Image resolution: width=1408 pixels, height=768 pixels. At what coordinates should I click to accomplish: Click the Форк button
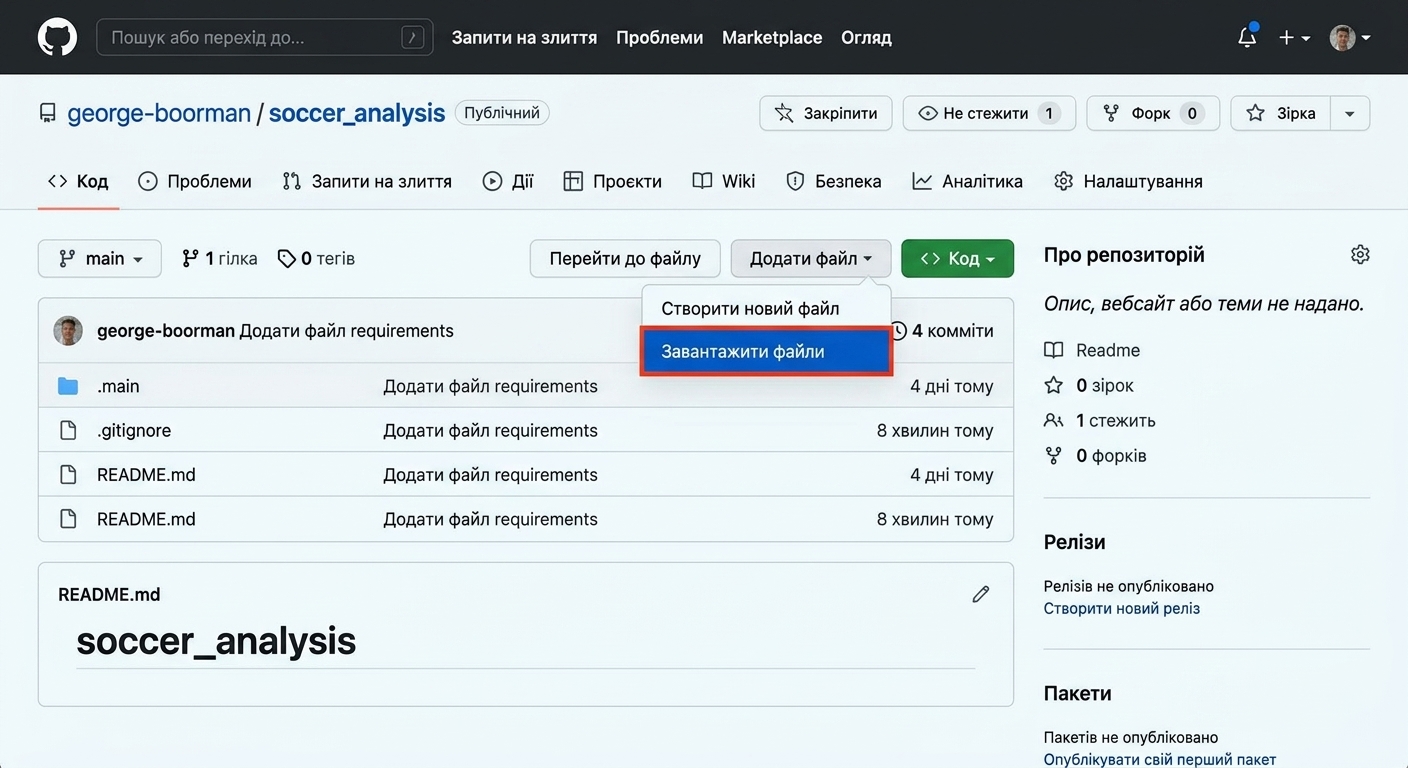click(1153, 113)
